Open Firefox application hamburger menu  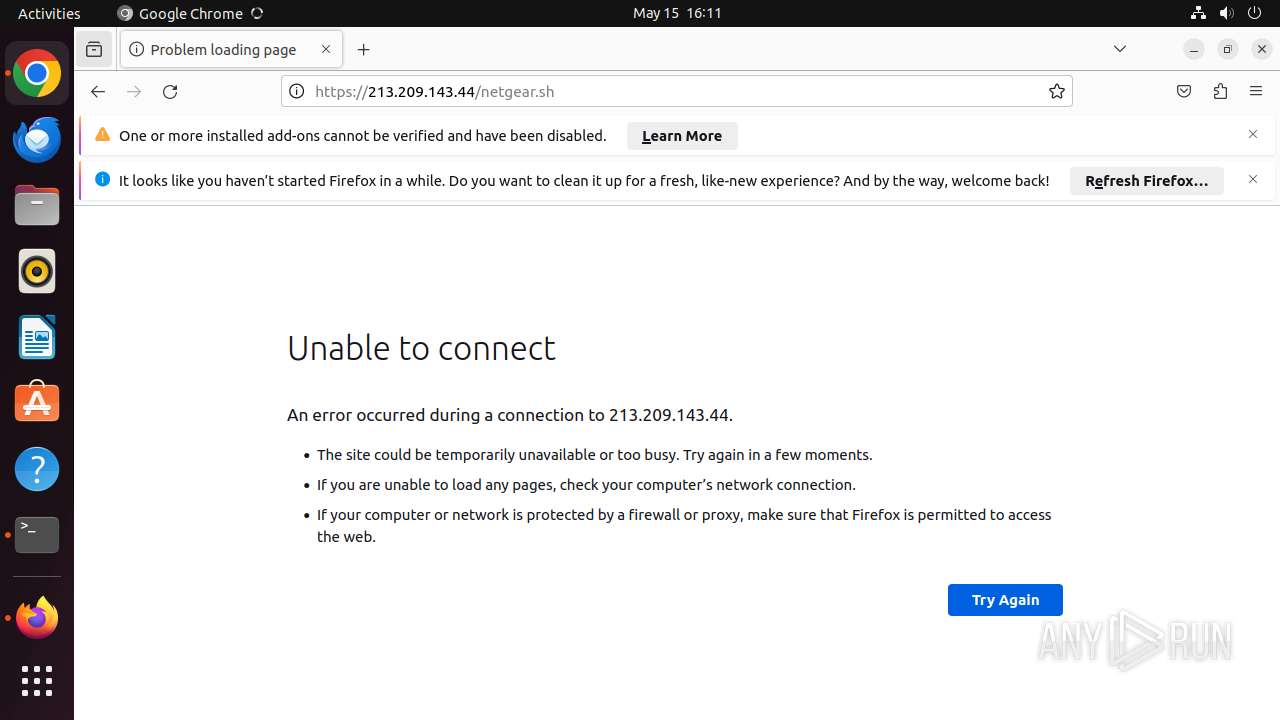point(1256,91)
